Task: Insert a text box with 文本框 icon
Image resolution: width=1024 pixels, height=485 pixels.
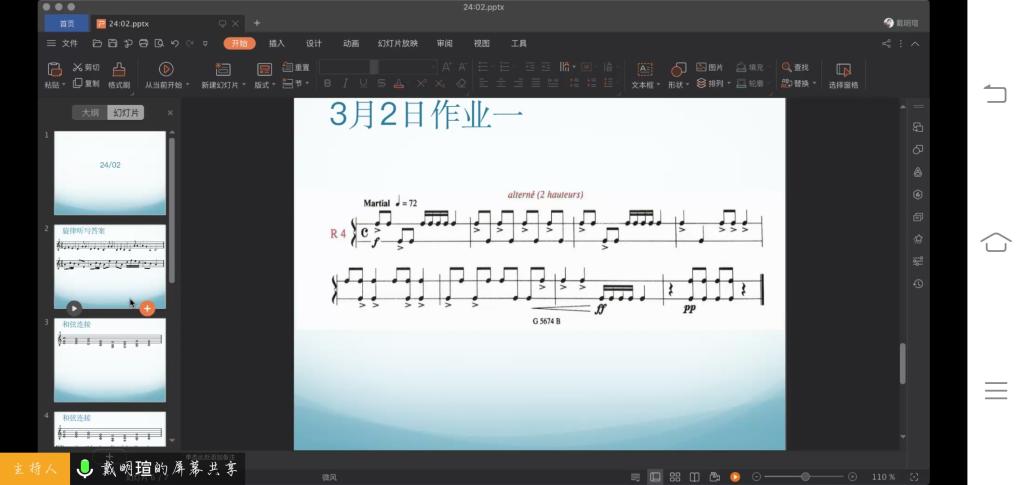Action: (645, 69)
